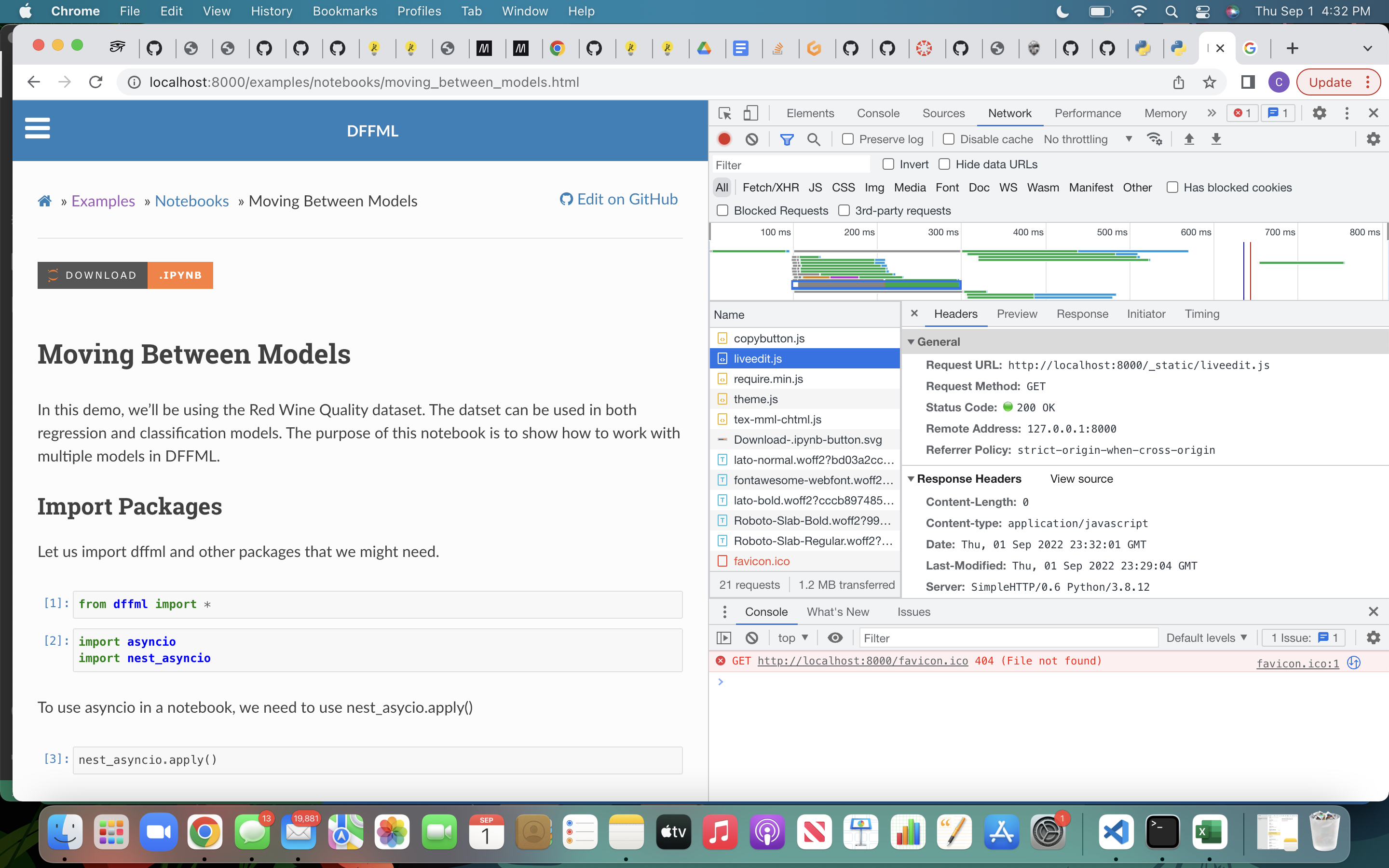This screenshot has width=1389, height=868.
Task: Click the network filter funnel icon
Action: point(787,139)
